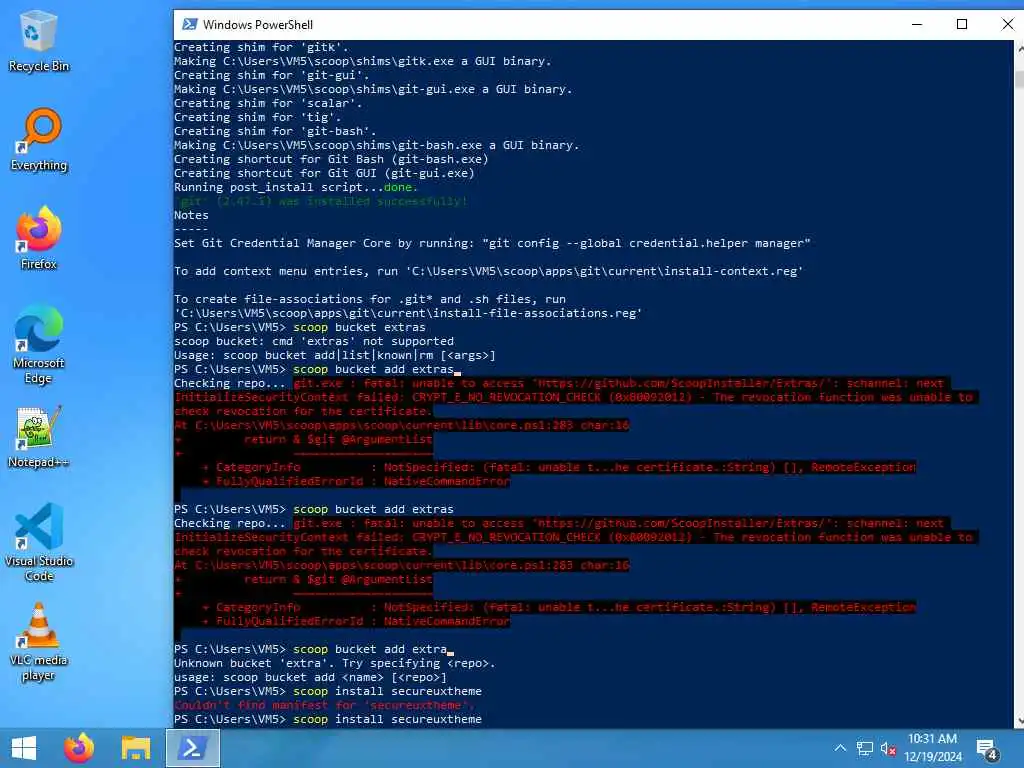Image resolution: width=1024 pixels, height=768 pixels.
Task: Click the 'Making ...git-bash.exe a GUI binary' line
Action: pyautogui.click(x=377, y=145)
